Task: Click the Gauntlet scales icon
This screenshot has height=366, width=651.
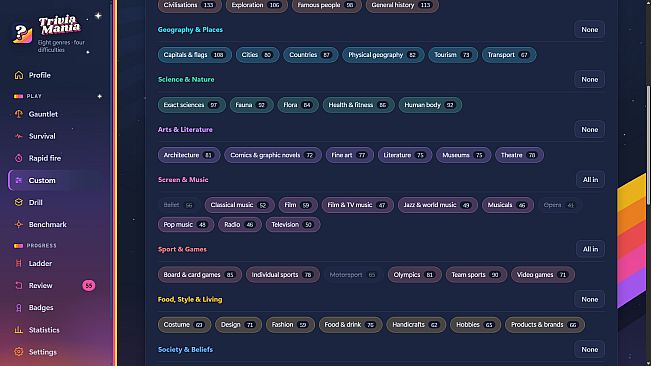Action: (19, 114)
